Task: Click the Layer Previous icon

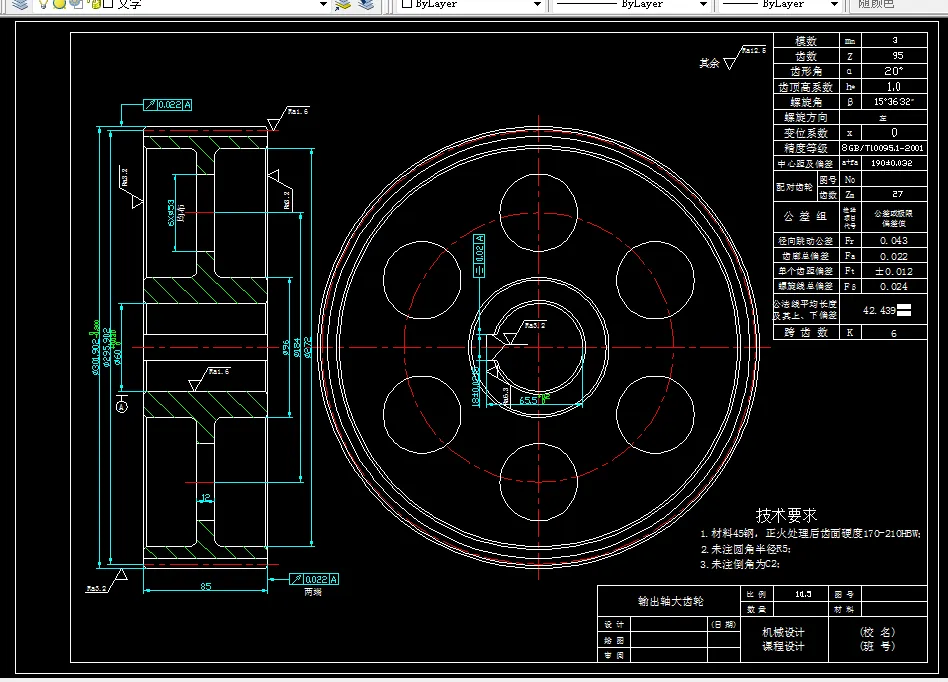Action: click(x=366, y=4)
